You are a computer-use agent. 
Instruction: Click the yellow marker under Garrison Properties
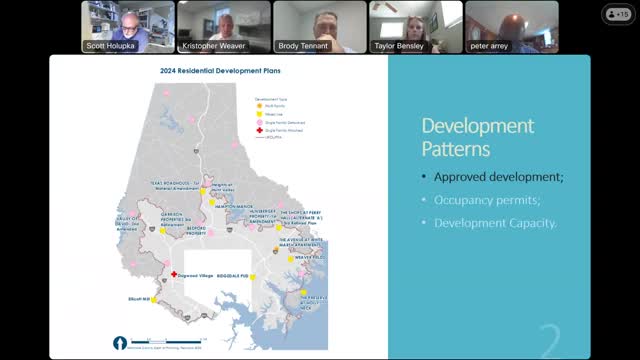pos(162,231)
